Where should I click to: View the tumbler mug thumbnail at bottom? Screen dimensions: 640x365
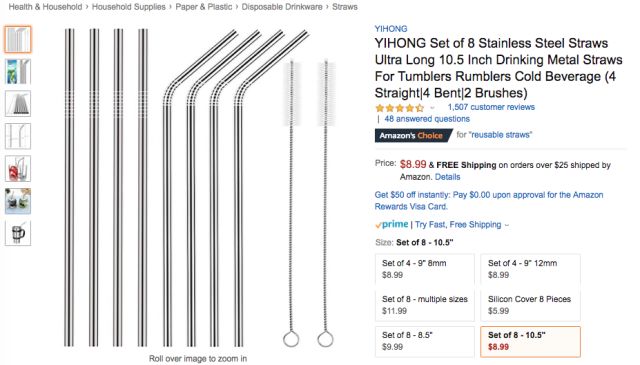click(18, 233)
